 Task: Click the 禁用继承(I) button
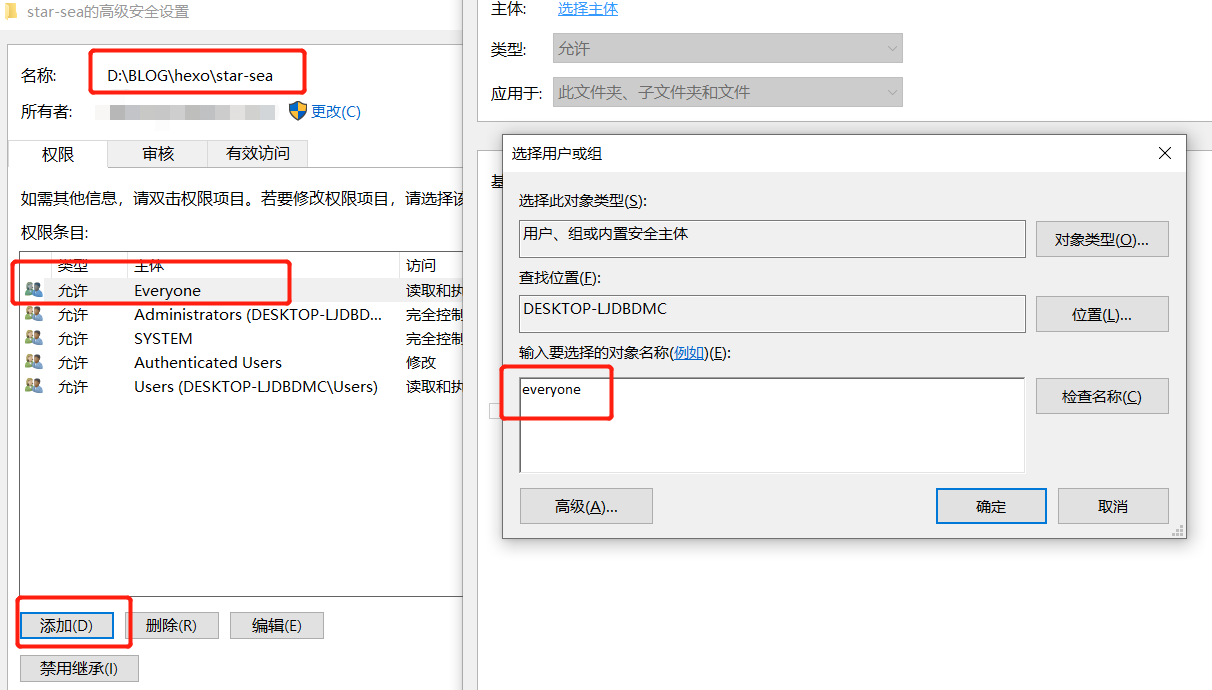(79, 667)
